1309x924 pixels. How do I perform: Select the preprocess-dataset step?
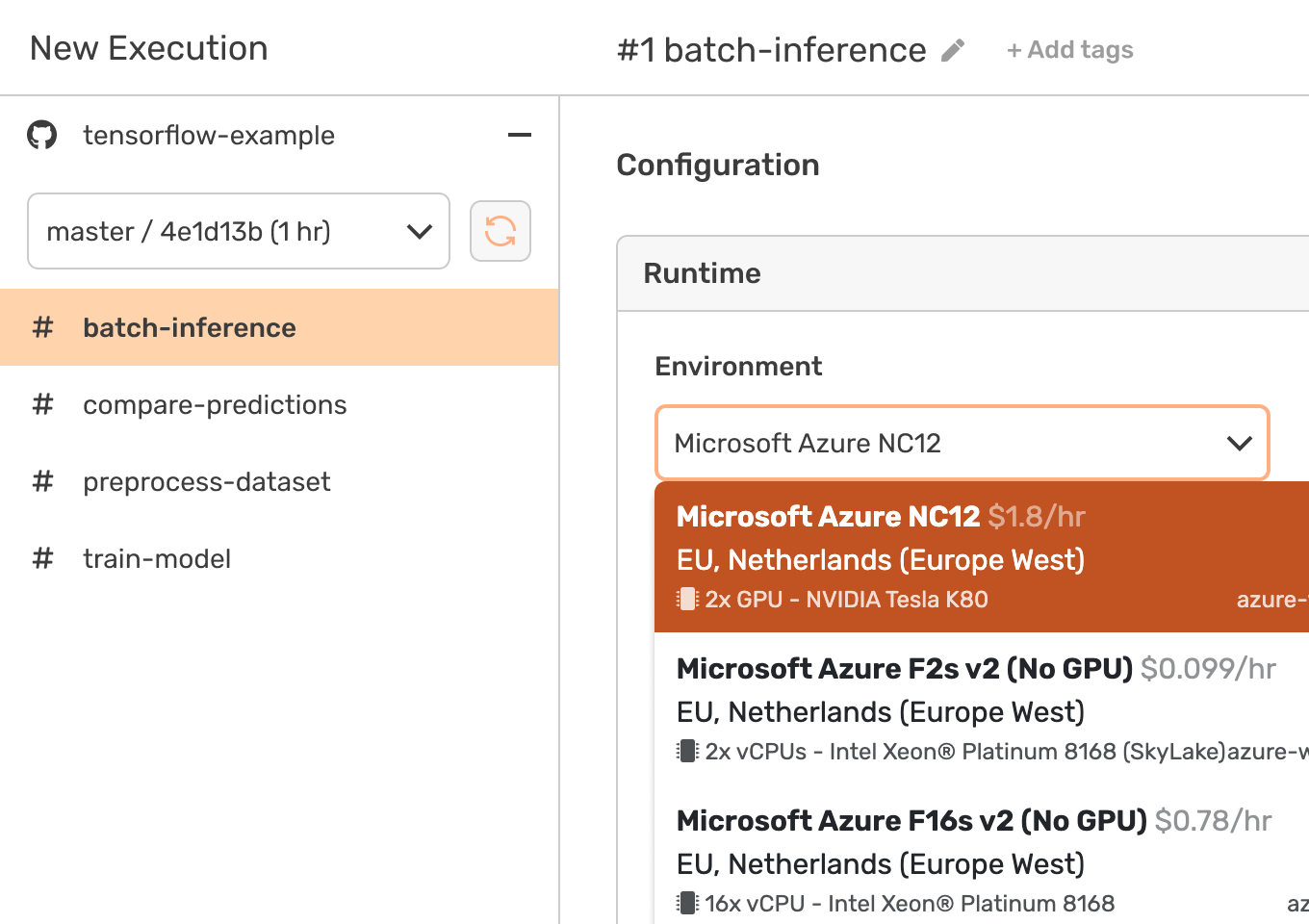pyautogui.click(x=279, y=481)
